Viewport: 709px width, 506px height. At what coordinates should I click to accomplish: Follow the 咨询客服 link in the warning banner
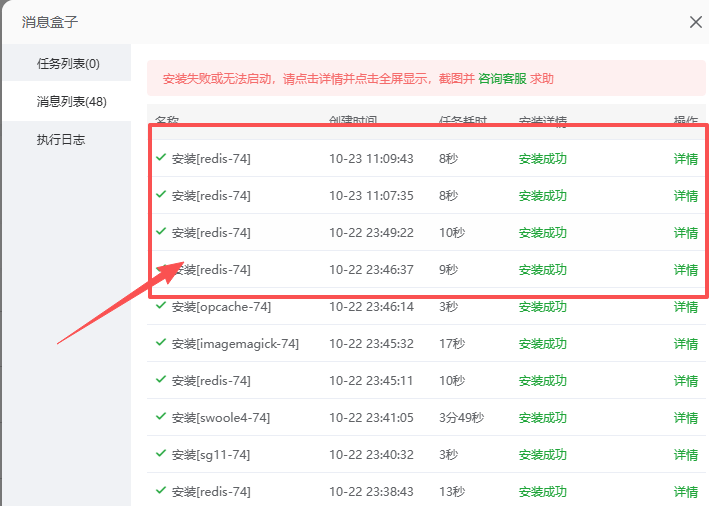pyautogui.click(x=502, y=79)
